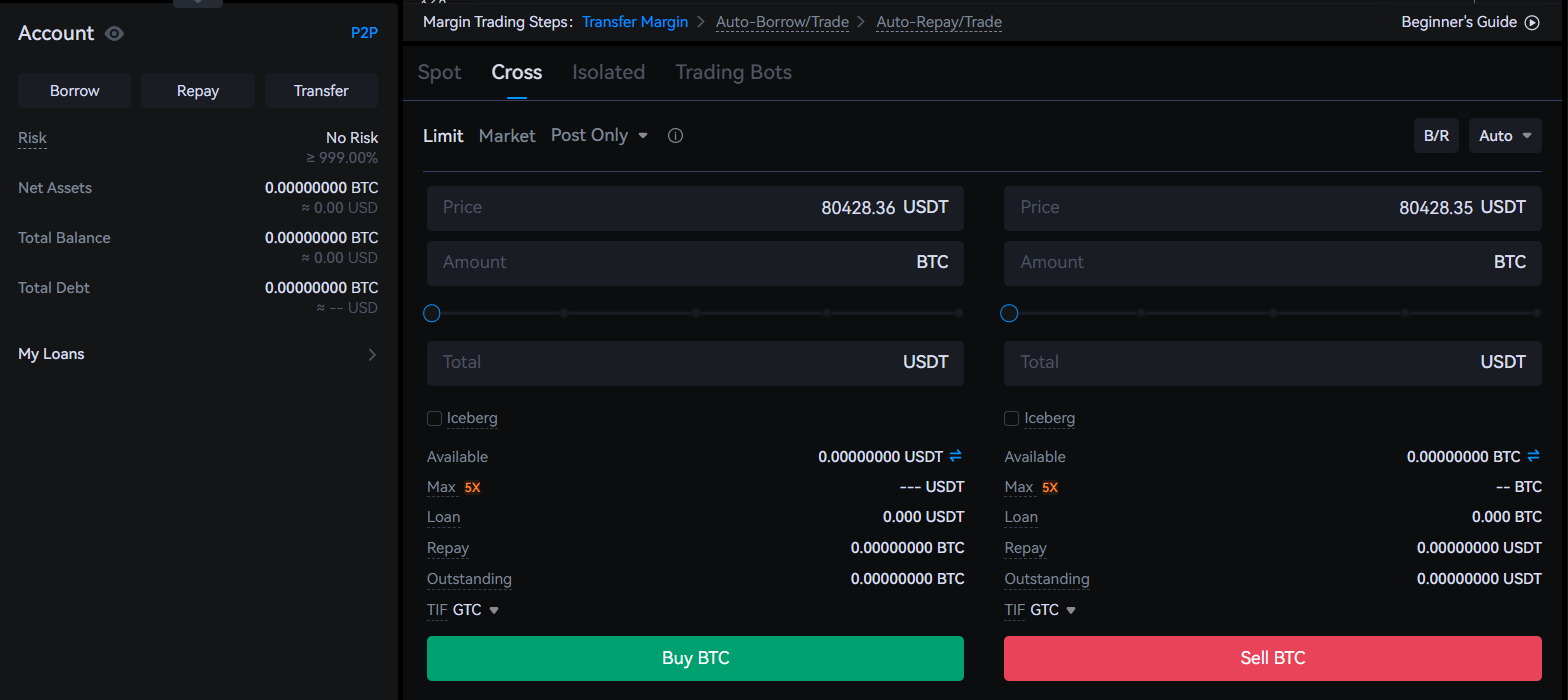The height and width of the screenshot is (700, 1568).
Task: Open the Auto mode dropdown
Action: coord(1505,135)
